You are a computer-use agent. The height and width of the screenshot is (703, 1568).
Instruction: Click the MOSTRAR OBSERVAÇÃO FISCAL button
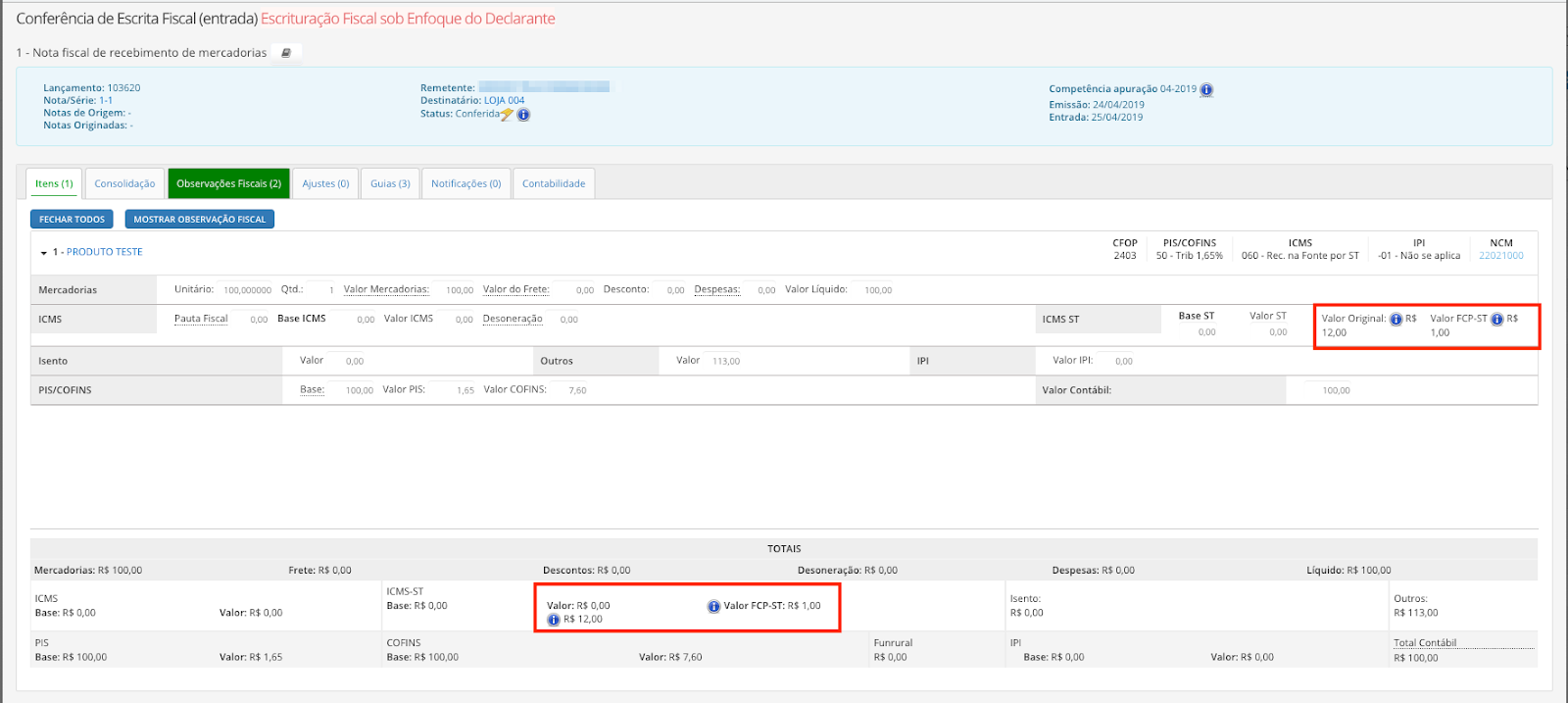click(x=199, y=220)
